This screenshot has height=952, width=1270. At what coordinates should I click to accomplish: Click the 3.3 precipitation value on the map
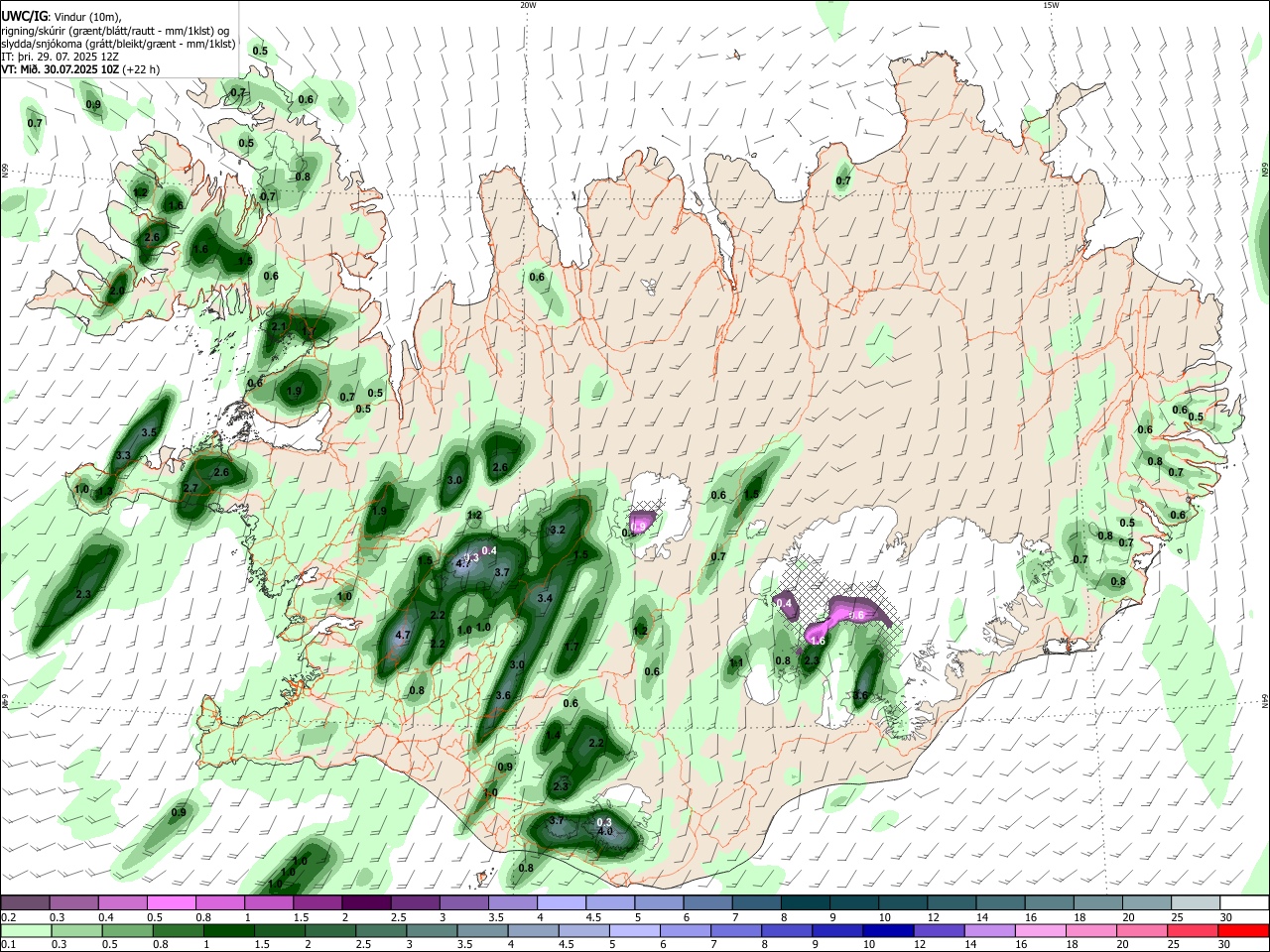[x=123, y=455]
